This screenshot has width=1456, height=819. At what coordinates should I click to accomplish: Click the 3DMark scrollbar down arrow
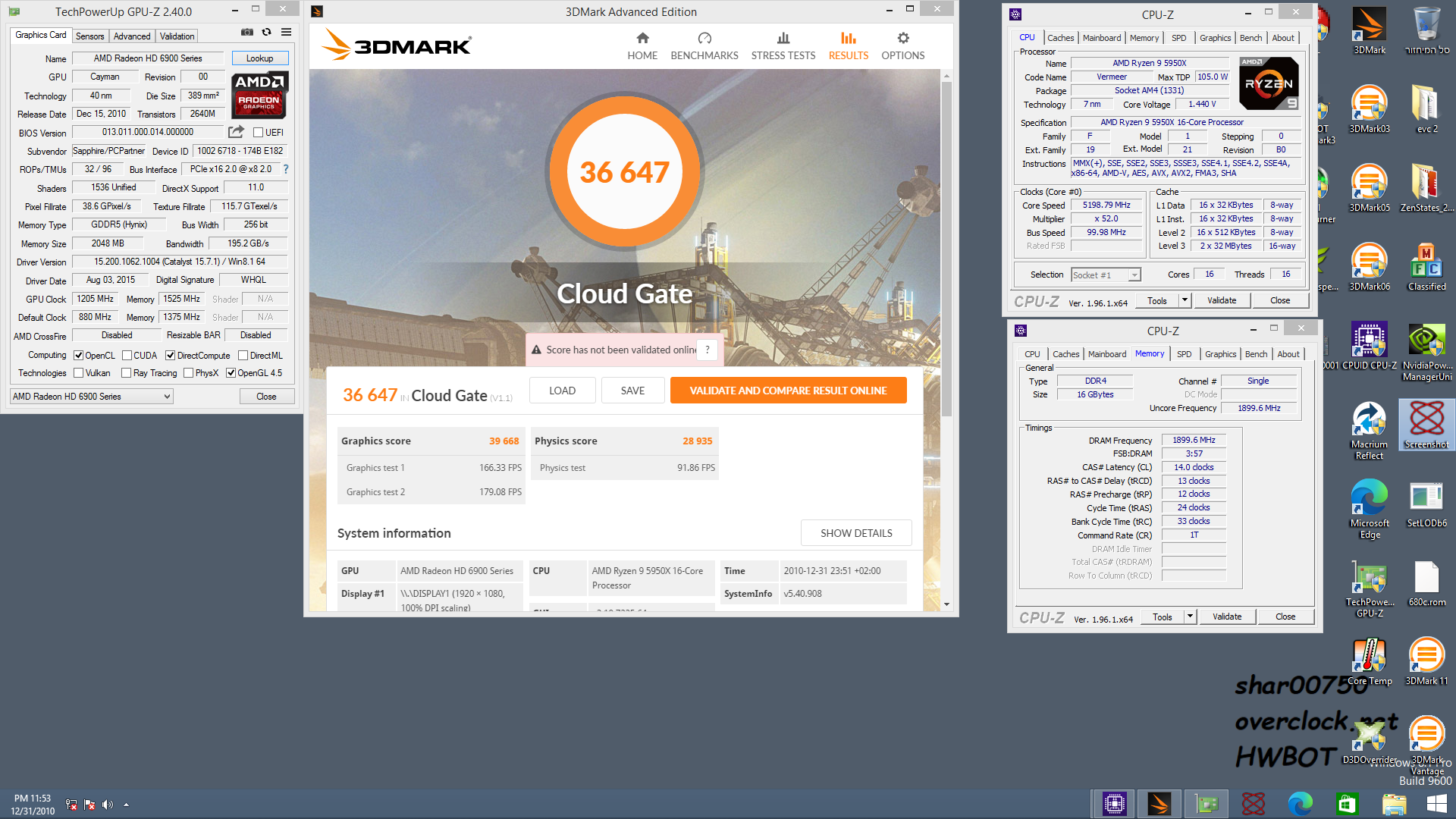[946, 605]
